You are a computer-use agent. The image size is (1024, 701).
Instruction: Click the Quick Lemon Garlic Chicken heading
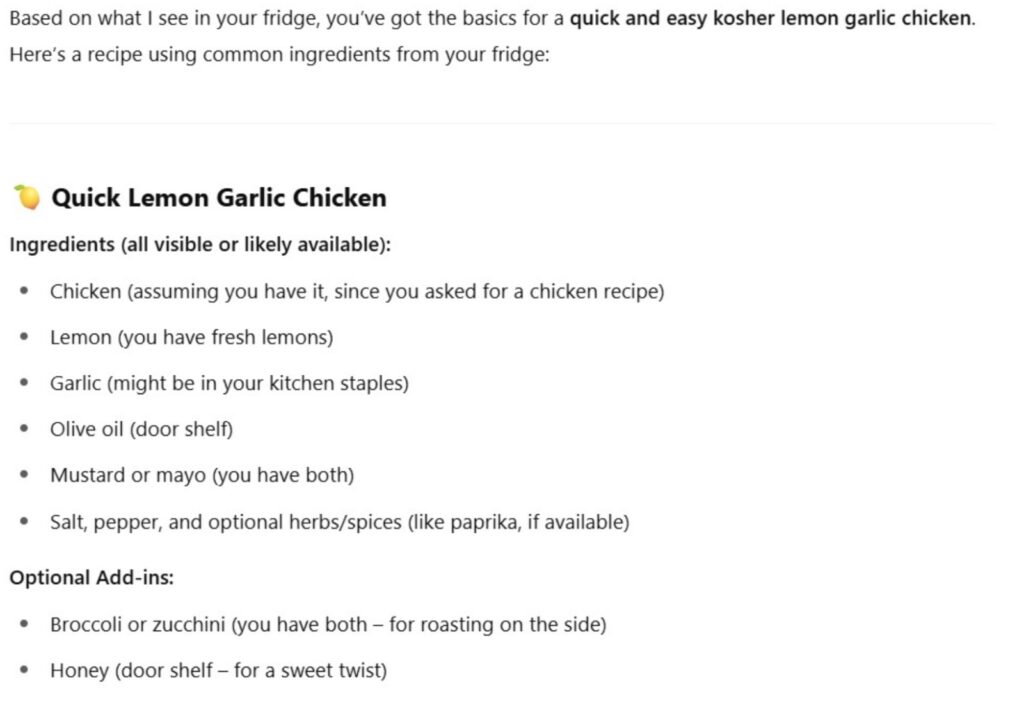point(219,198)
